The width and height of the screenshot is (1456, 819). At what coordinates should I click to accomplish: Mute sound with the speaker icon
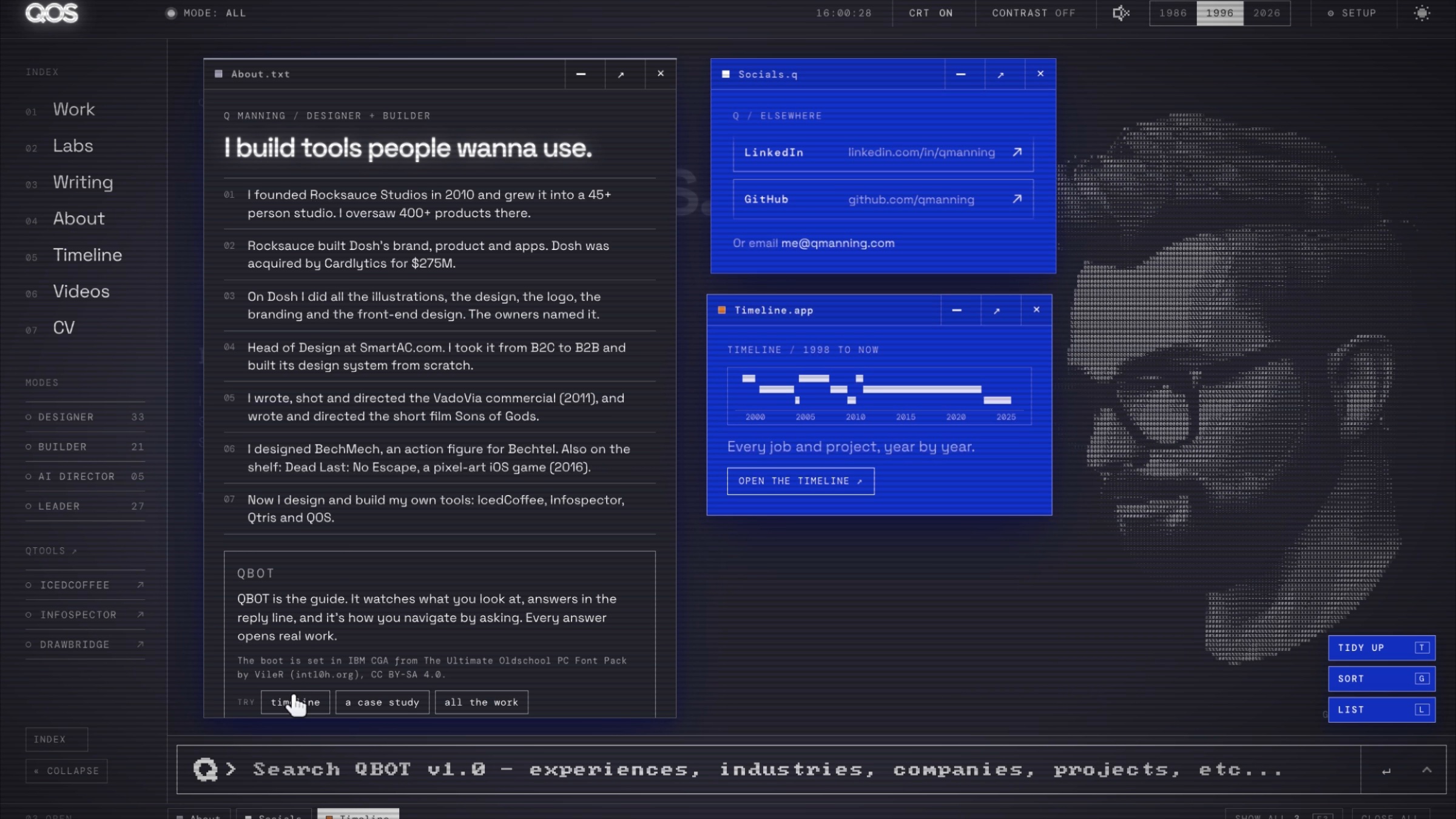[x=1121, y=13]
